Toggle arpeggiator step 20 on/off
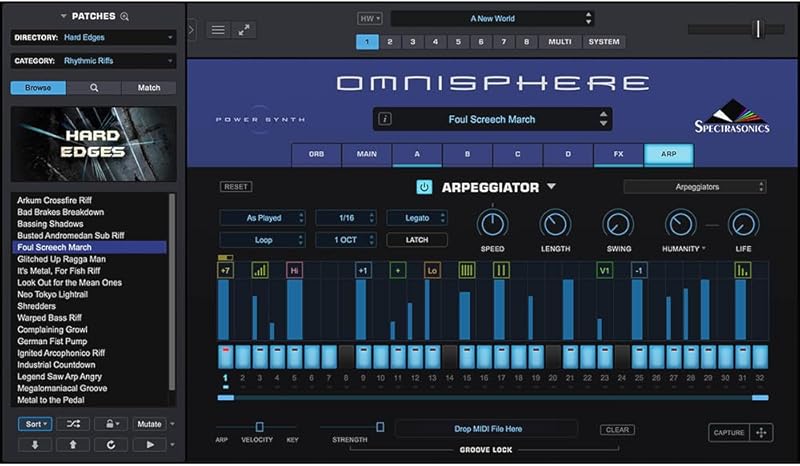The height and width of the screenshot is (466, 800). click(x=553, y=356)
